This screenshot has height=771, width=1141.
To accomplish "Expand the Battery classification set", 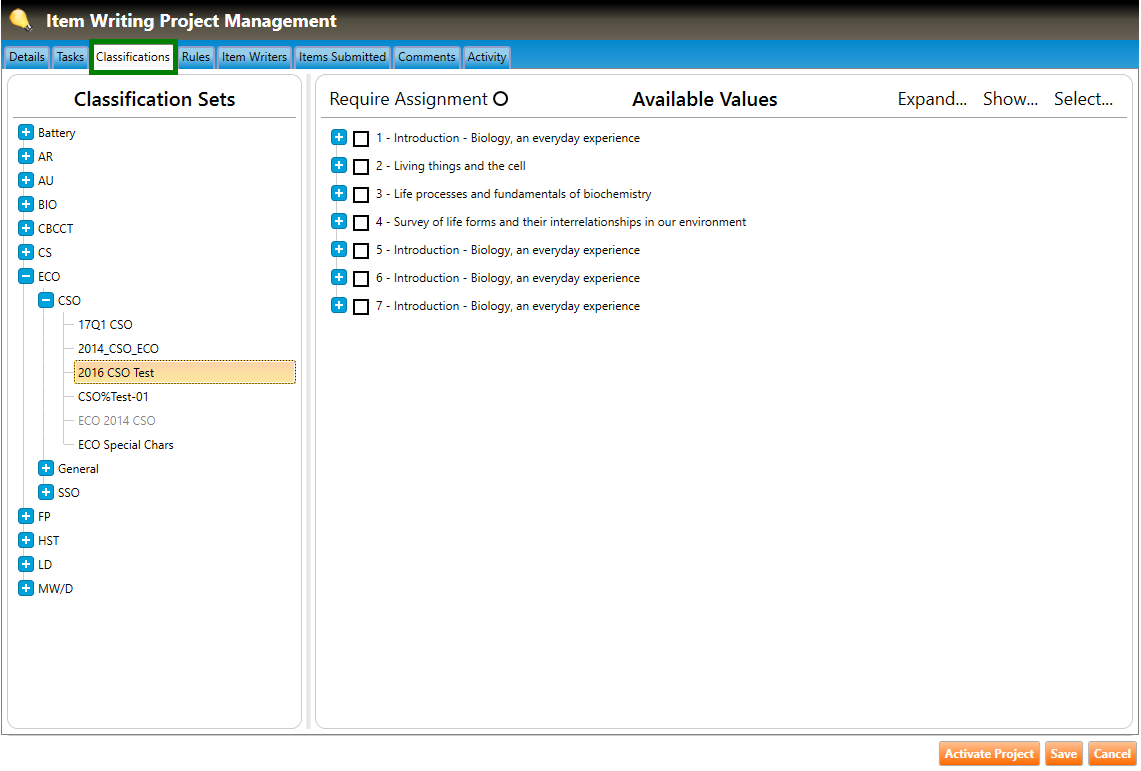I will pyautogui.click(x=26, y=133).
